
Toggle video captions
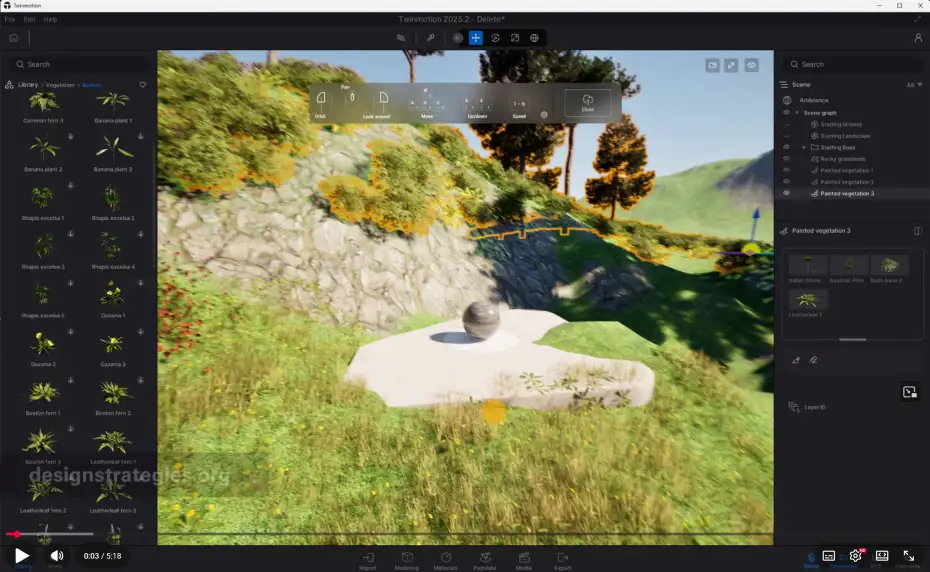[829, 556]
